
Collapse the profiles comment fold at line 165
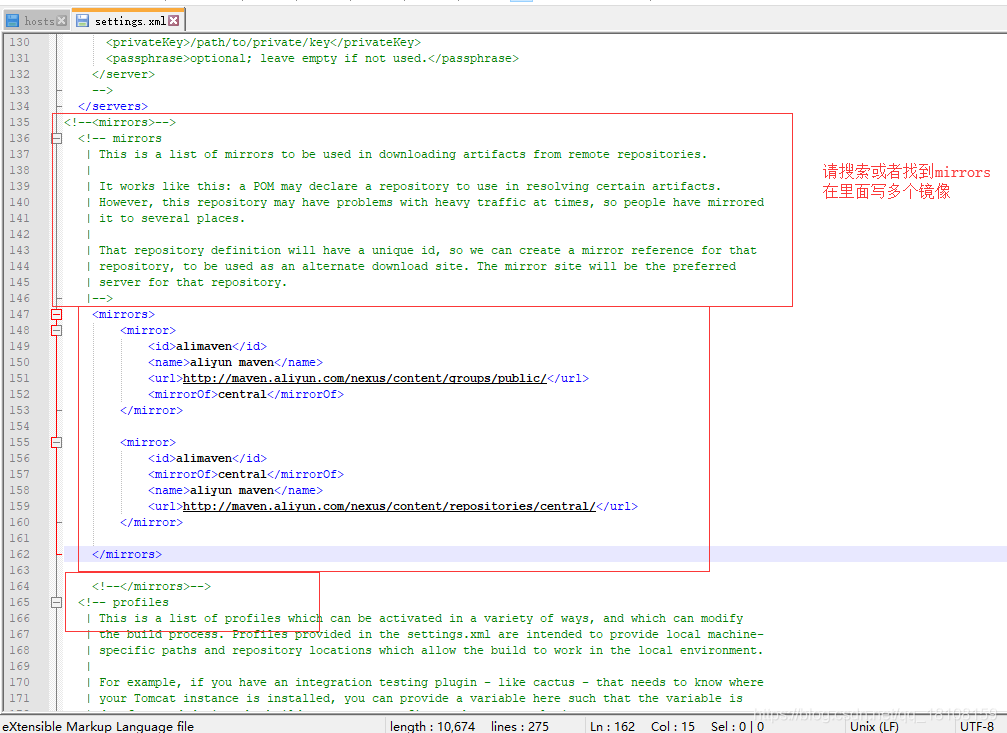57,602
